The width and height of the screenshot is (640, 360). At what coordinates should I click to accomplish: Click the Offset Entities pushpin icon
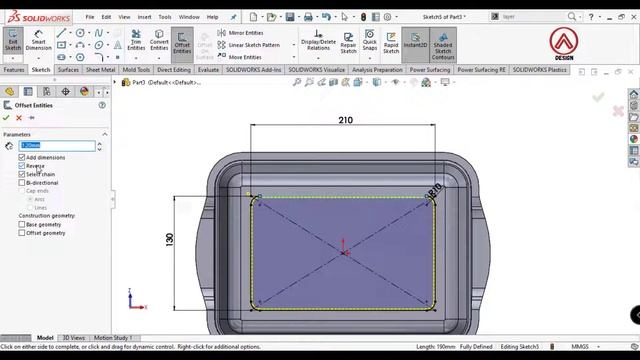tap(31, 118)
